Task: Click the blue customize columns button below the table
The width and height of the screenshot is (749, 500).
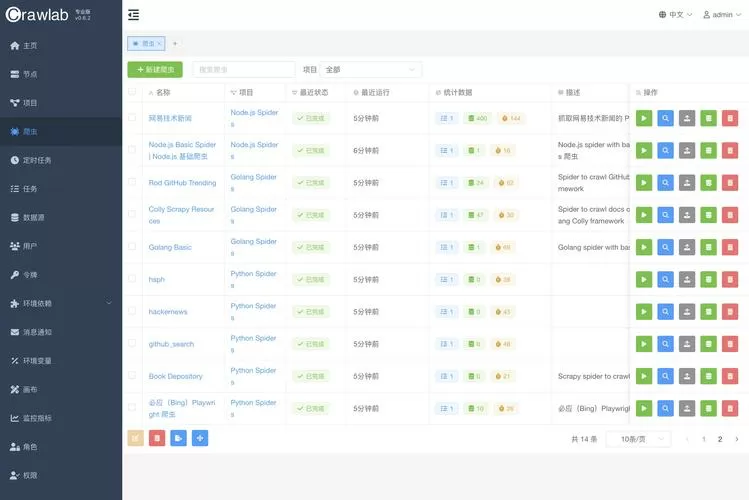Action: pos(200,438)
